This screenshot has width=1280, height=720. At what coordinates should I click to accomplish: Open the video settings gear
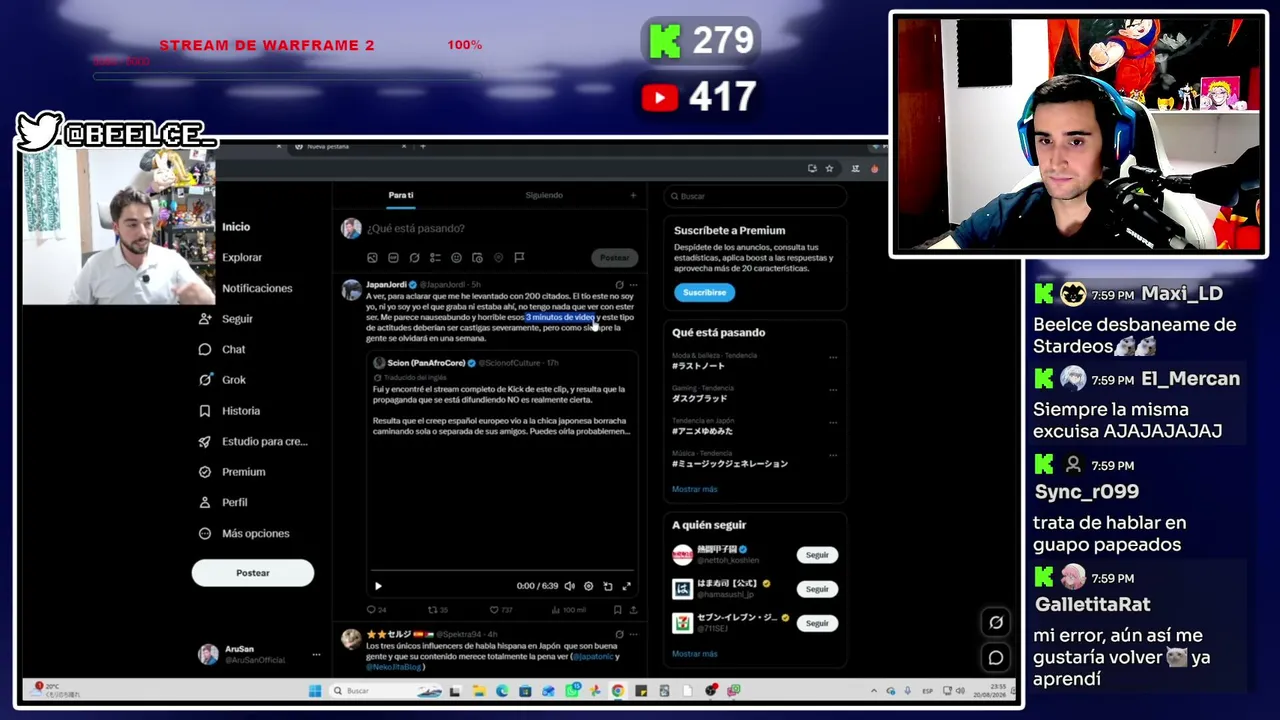coord(588,586)
